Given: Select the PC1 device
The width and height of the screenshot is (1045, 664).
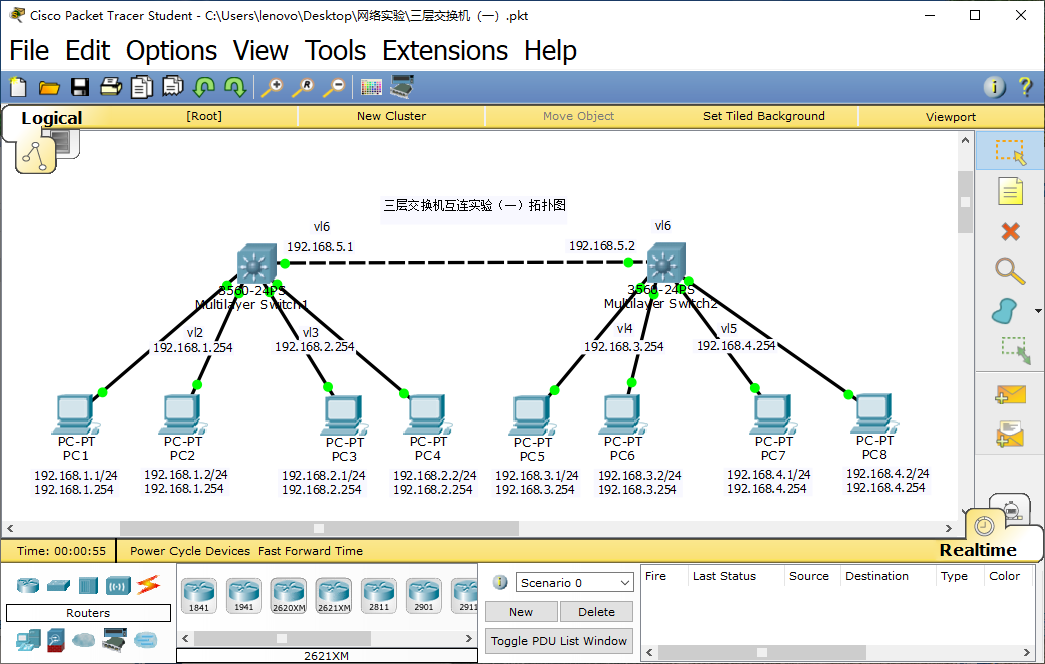Looking at the screenshot, I should [x=75, y=414].
